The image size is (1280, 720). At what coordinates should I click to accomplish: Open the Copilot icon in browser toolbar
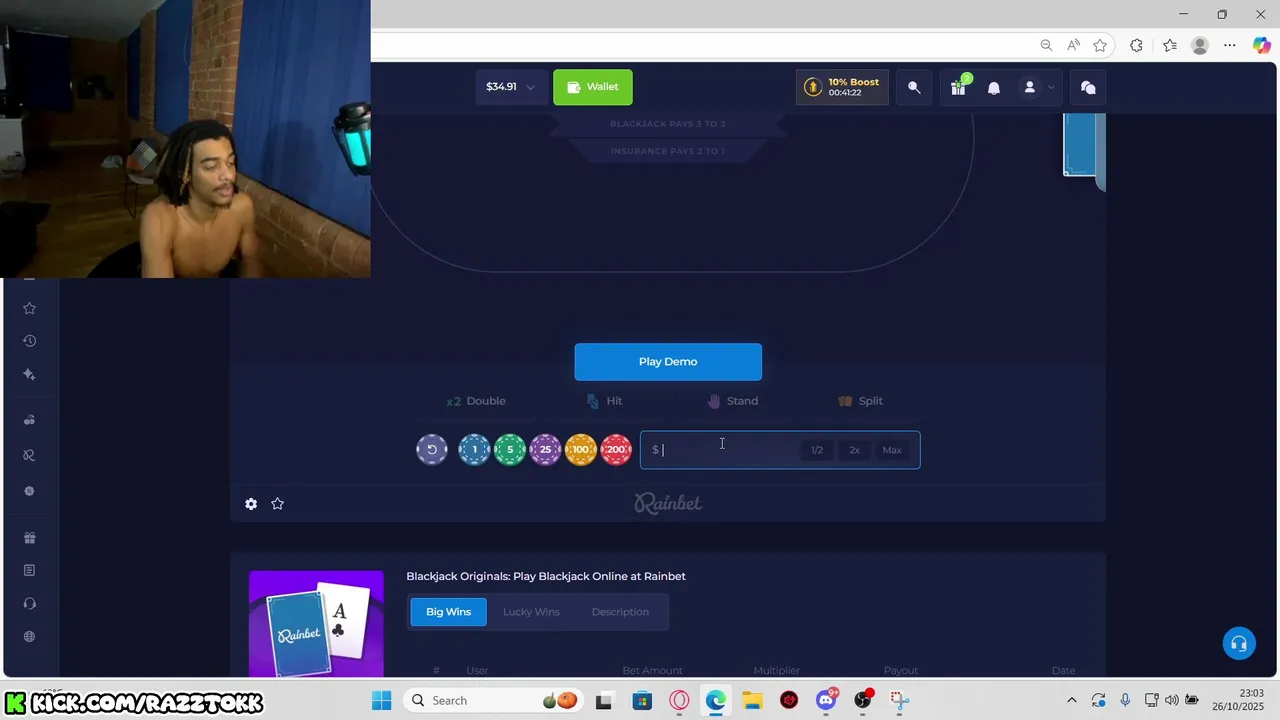point(1262,45)
